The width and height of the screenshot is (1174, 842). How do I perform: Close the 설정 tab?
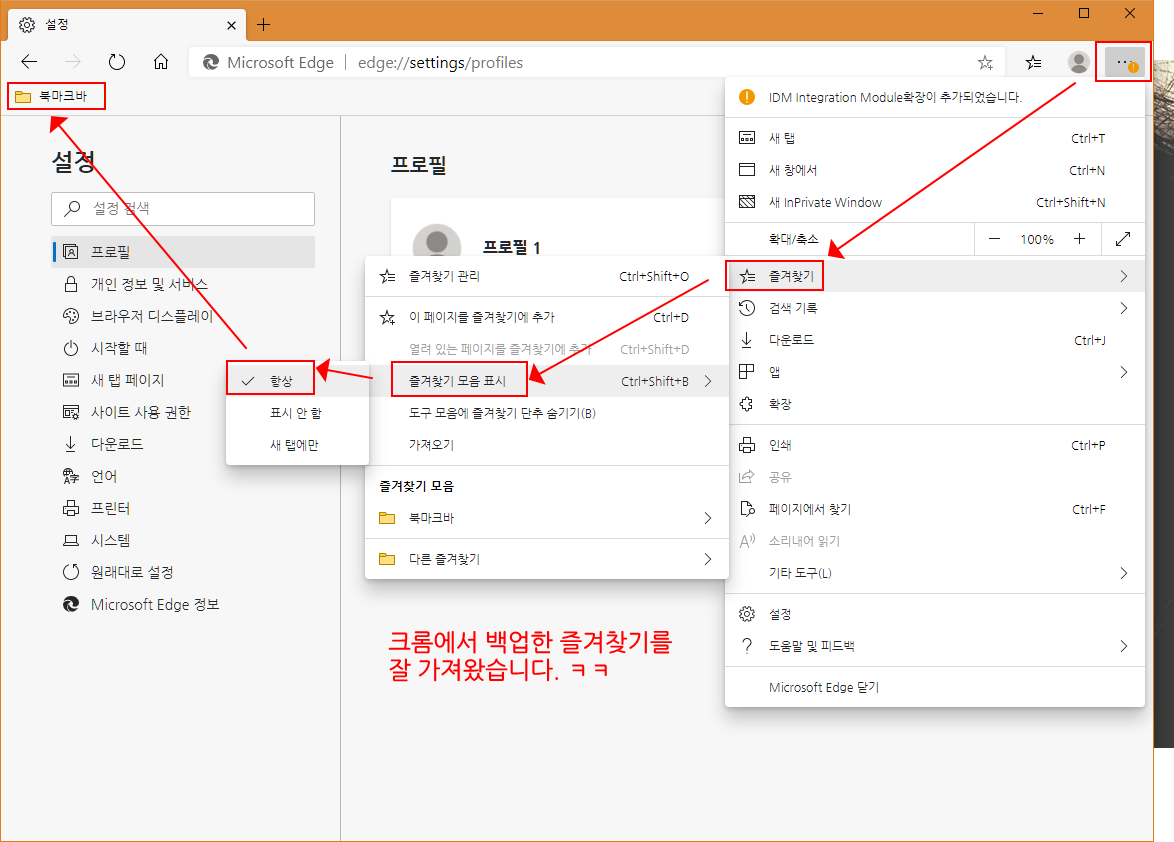point(231,25)
